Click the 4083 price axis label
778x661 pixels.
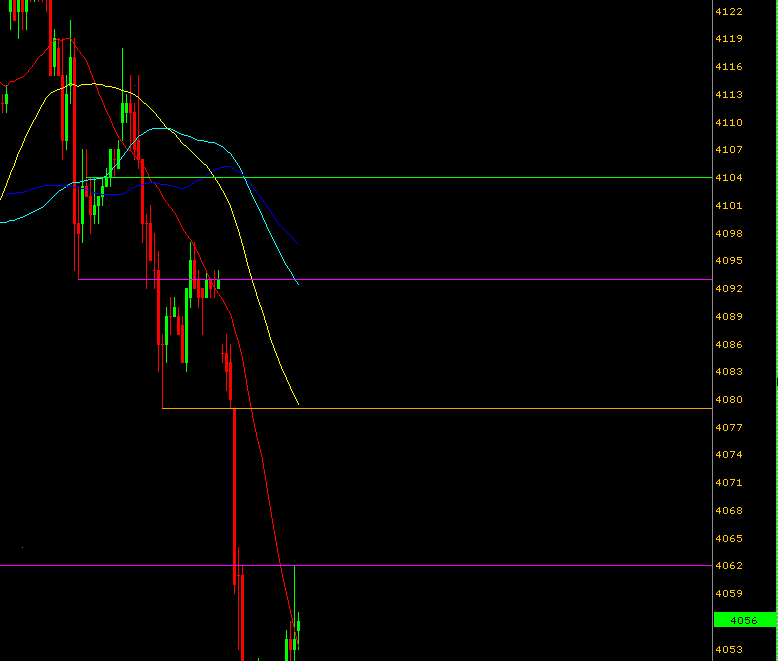pos(729,371)
